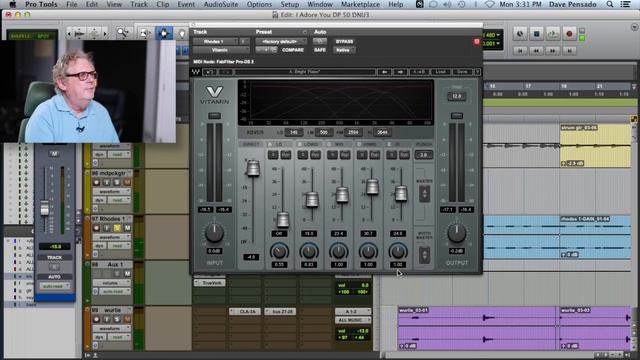Record-enable the mdpckgtr track
This screenshot has height=360, width=640.
97,182
